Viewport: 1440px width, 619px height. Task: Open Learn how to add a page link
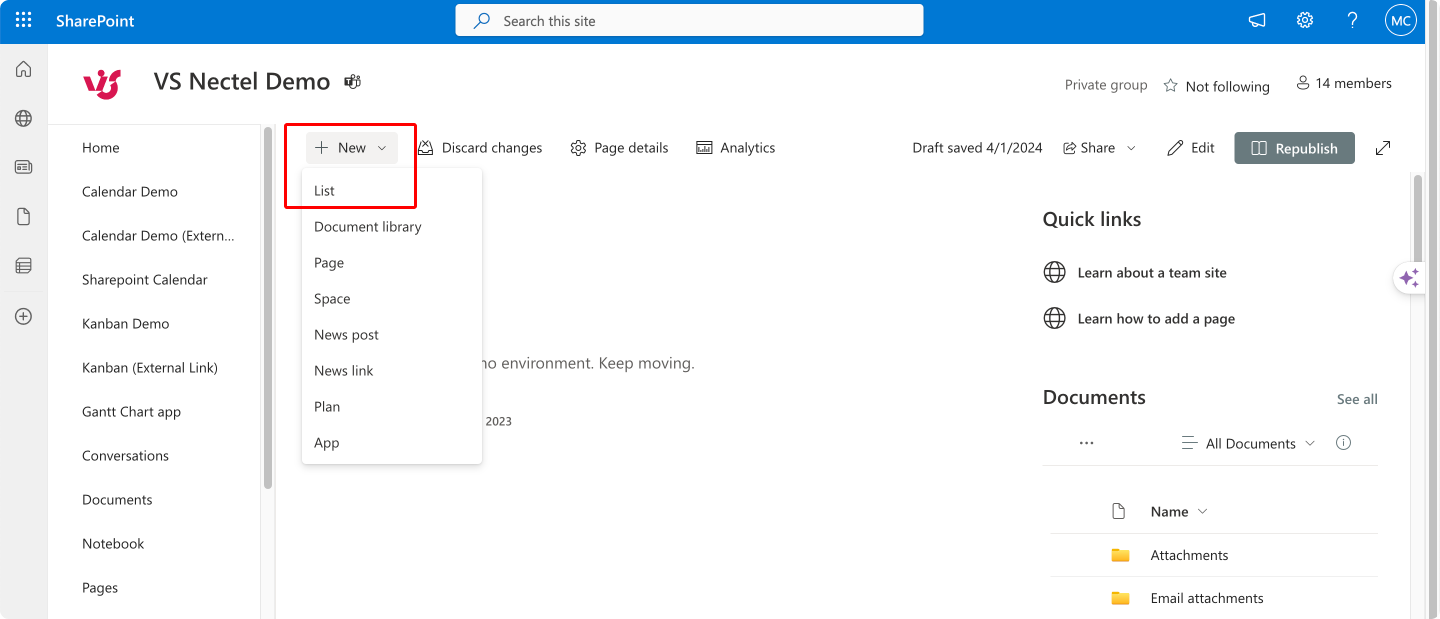point(1156,318)
